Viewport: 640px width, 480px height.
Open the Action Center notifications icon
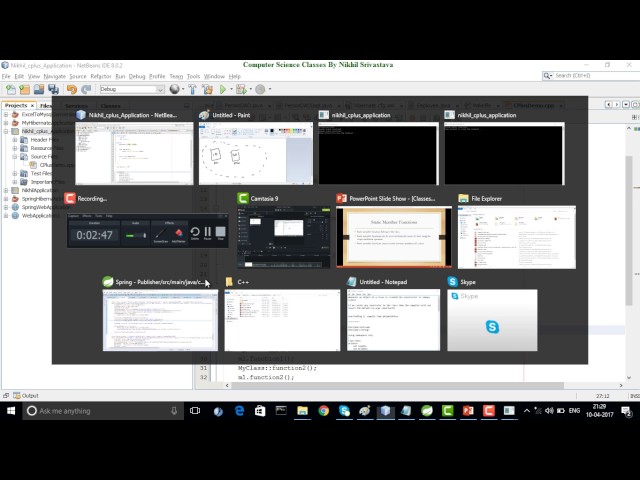pyautogui.click(x=626, y=411)
